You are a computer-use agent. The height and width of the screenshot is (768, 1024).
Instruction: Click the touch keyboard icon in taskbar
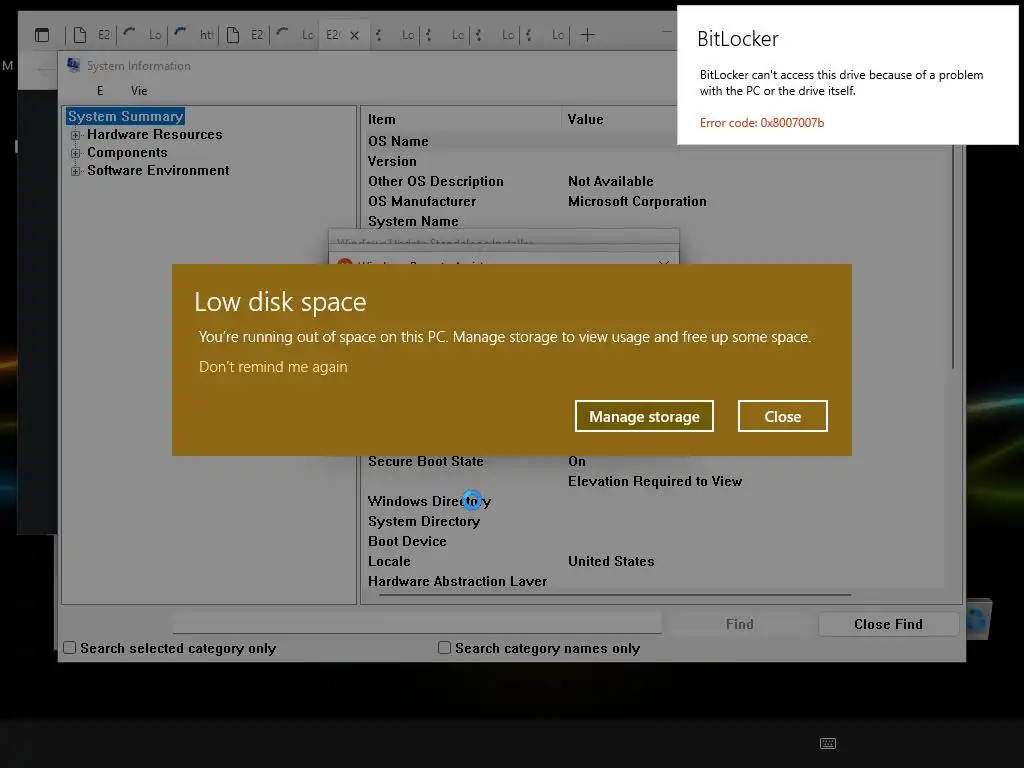coord(827,743)
